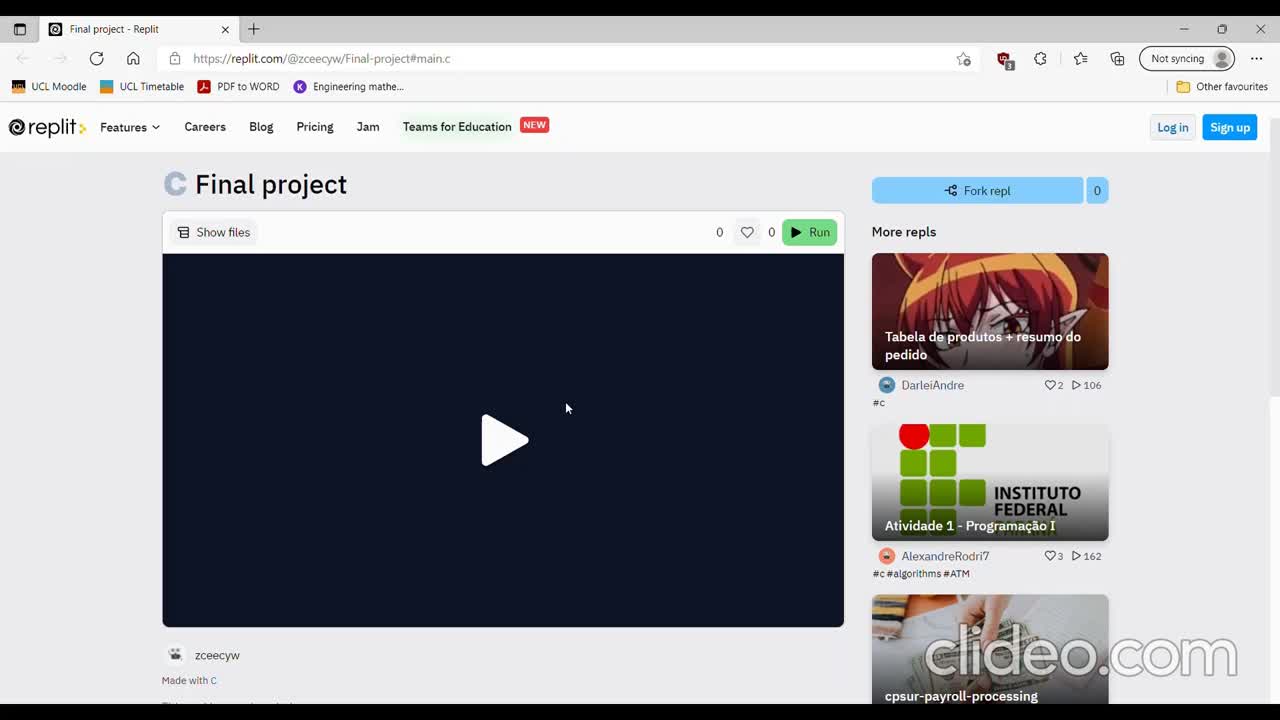Click the tracker blocking shield icon

[x=1004, y=58]
